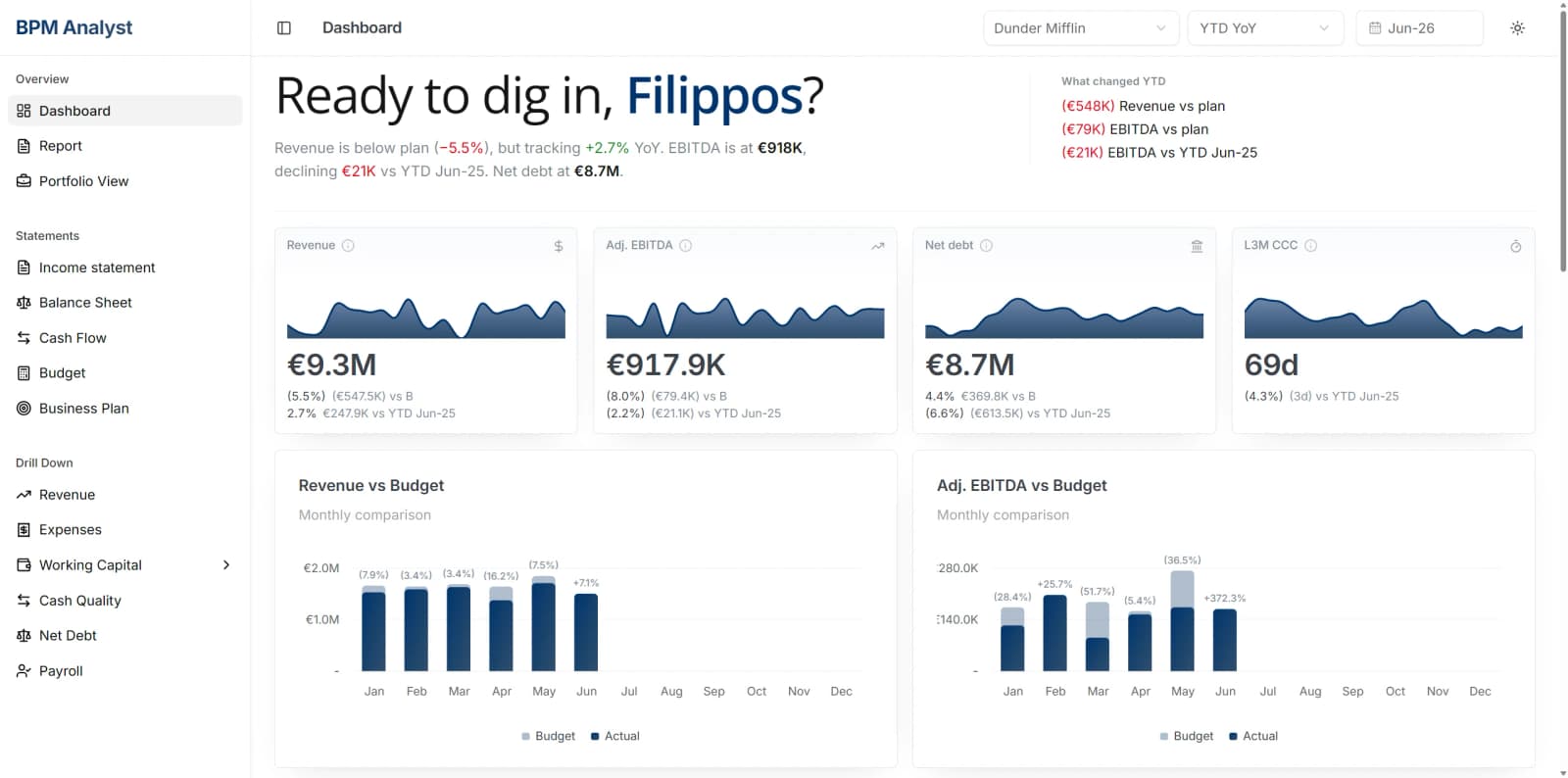
Task: Open the Report page
Action: 124,146
